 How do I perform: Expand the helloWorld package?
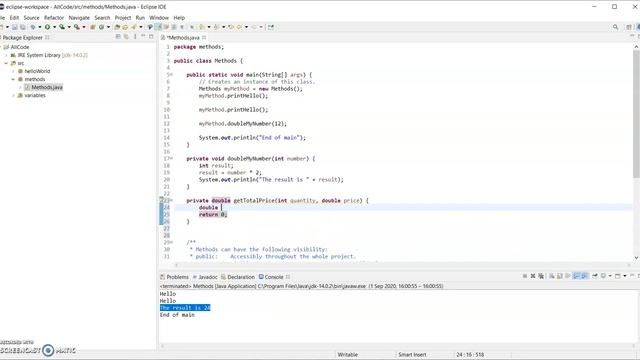tap(13, 71)
